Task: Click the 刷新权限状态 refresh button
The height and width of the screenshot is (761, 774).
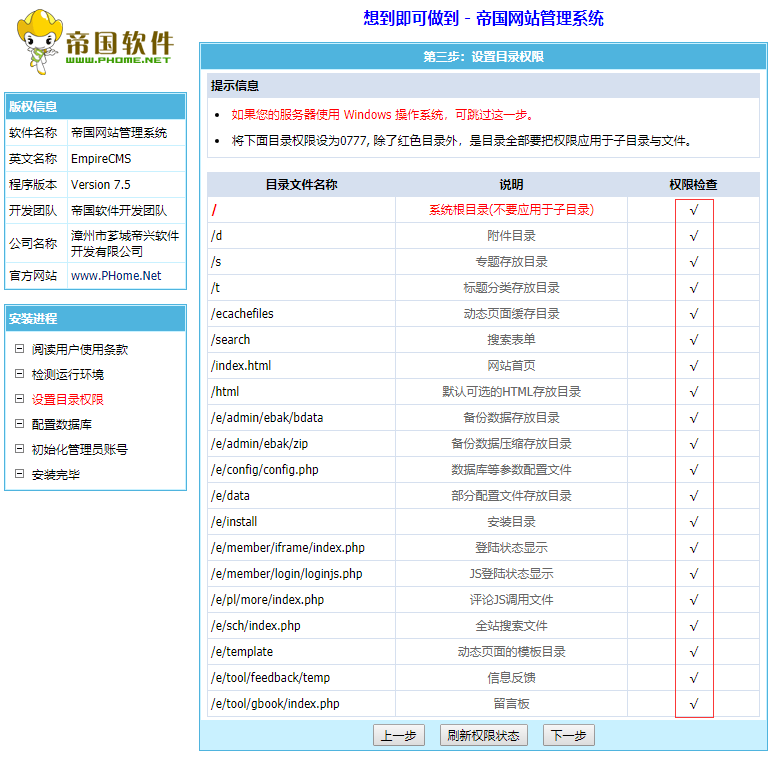Action: coord(483,735)
